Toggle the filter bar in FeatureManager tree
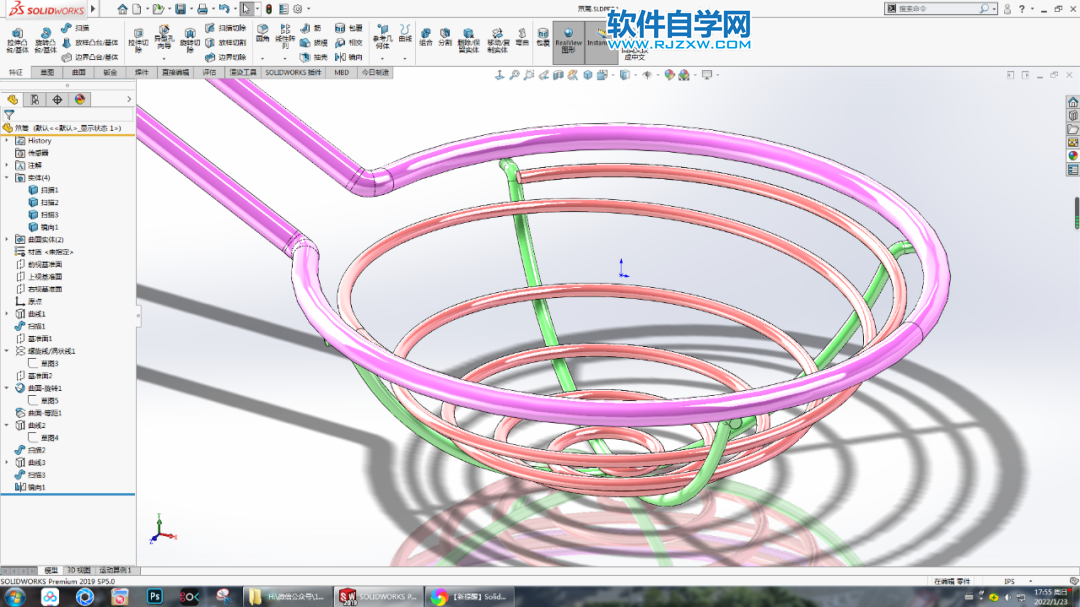This screenshot has width=1080, height=607. click(10, 112)
